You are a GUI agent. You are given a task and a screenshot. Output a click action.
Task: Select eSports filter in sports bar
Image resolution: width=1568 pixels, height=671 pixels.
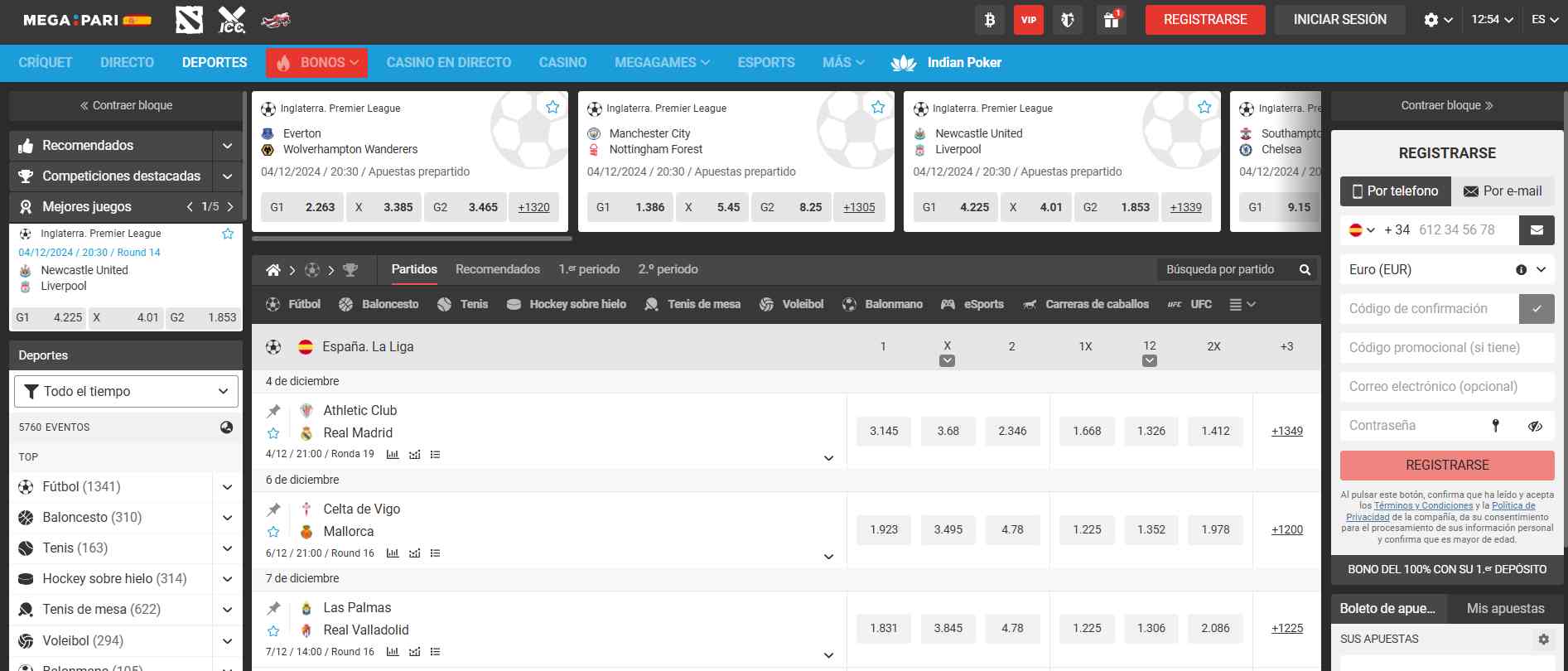(x=972, y=305)
